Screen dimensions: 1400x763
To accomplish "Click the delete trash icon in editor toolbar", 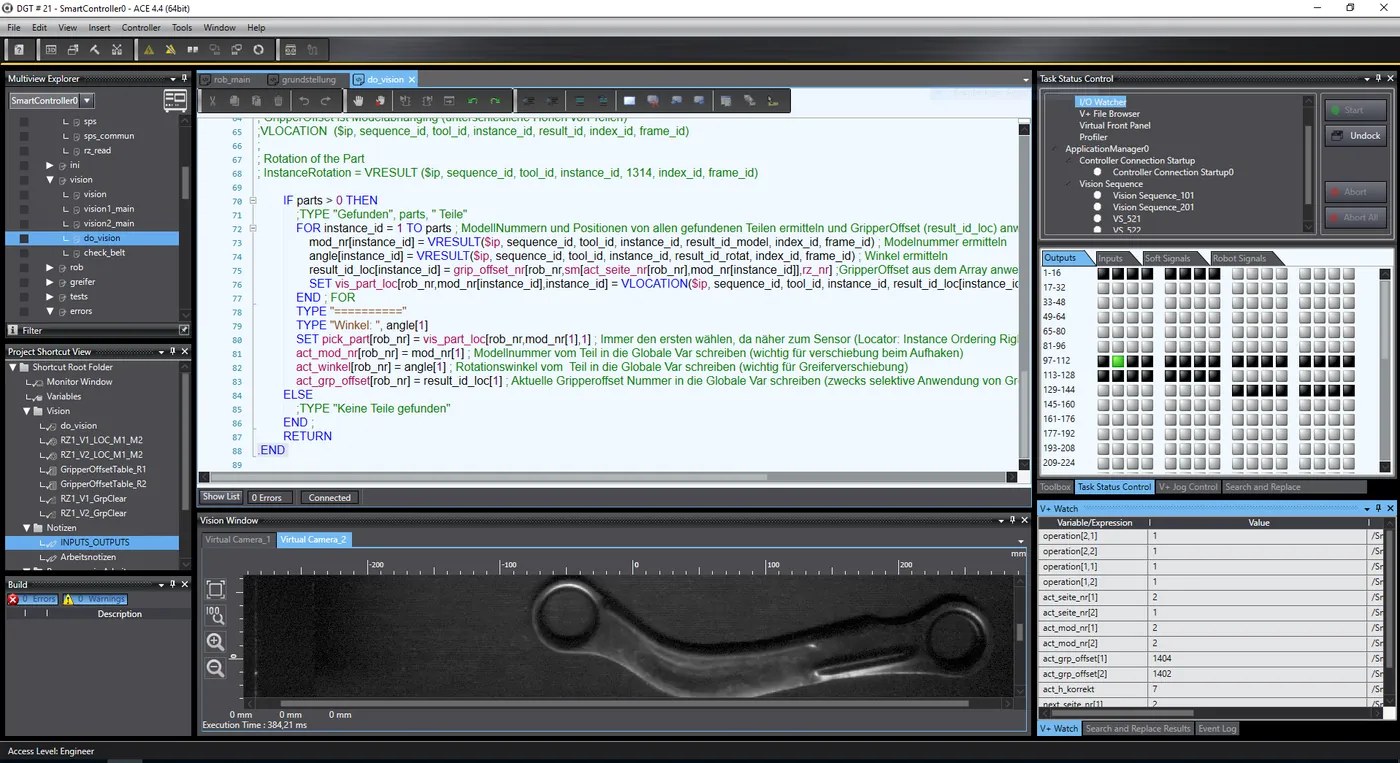I will click(279, 101).
